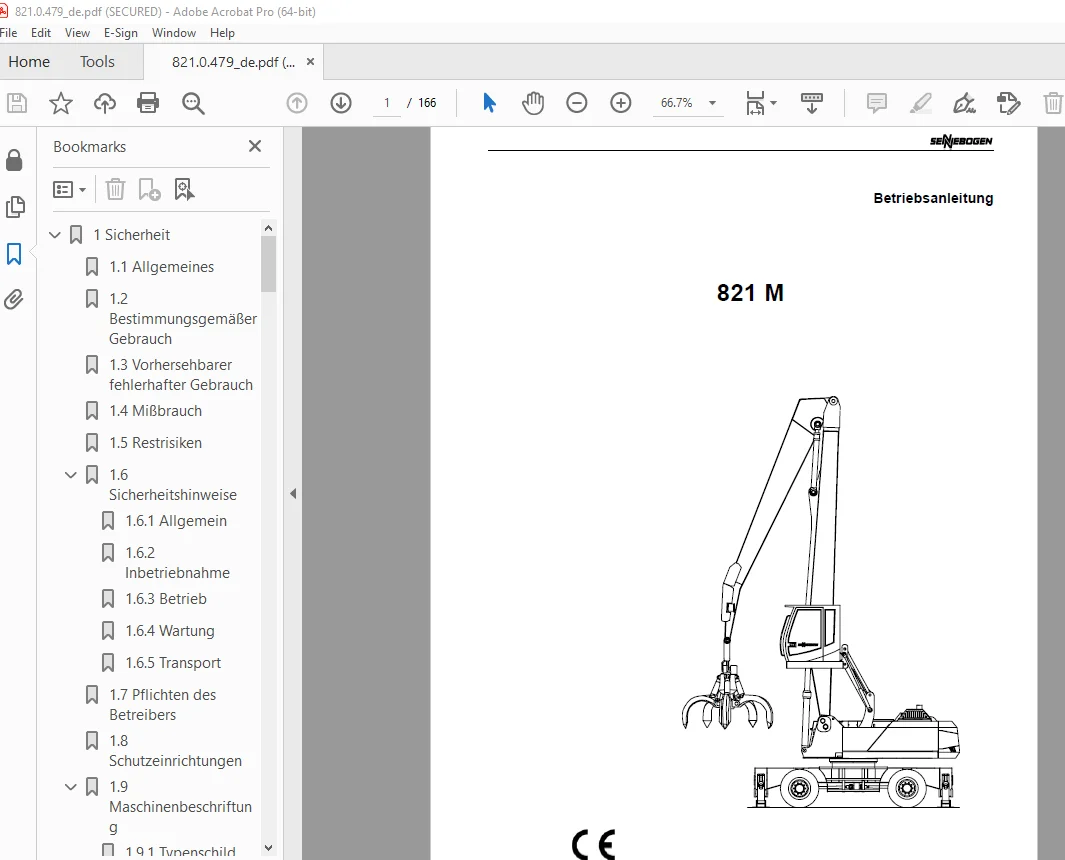The width and height of the screenshot is (1065, 860).
Task: Open bookmarks options menu dropdown
Action: 69,190
